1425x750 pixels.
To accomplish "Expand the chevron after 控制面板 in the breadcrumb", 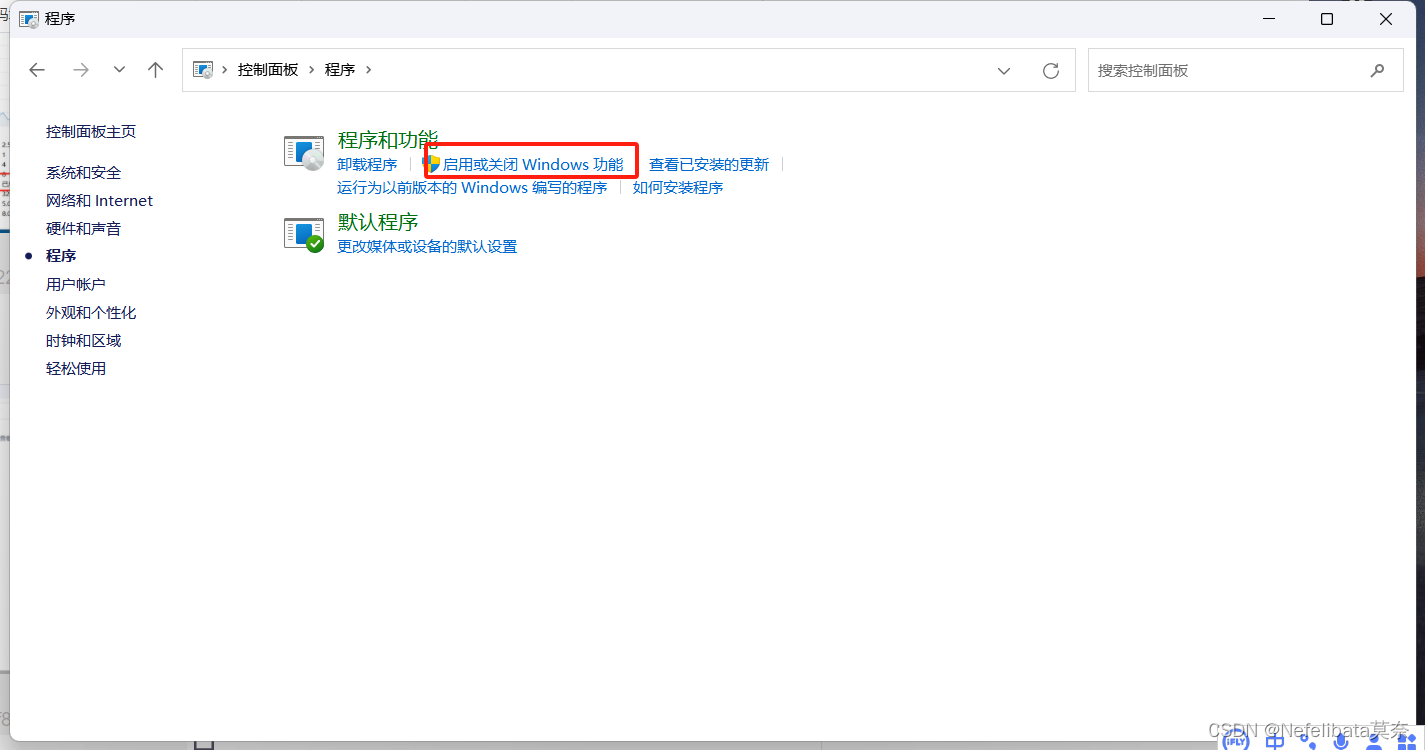I will tap(312, 70).
